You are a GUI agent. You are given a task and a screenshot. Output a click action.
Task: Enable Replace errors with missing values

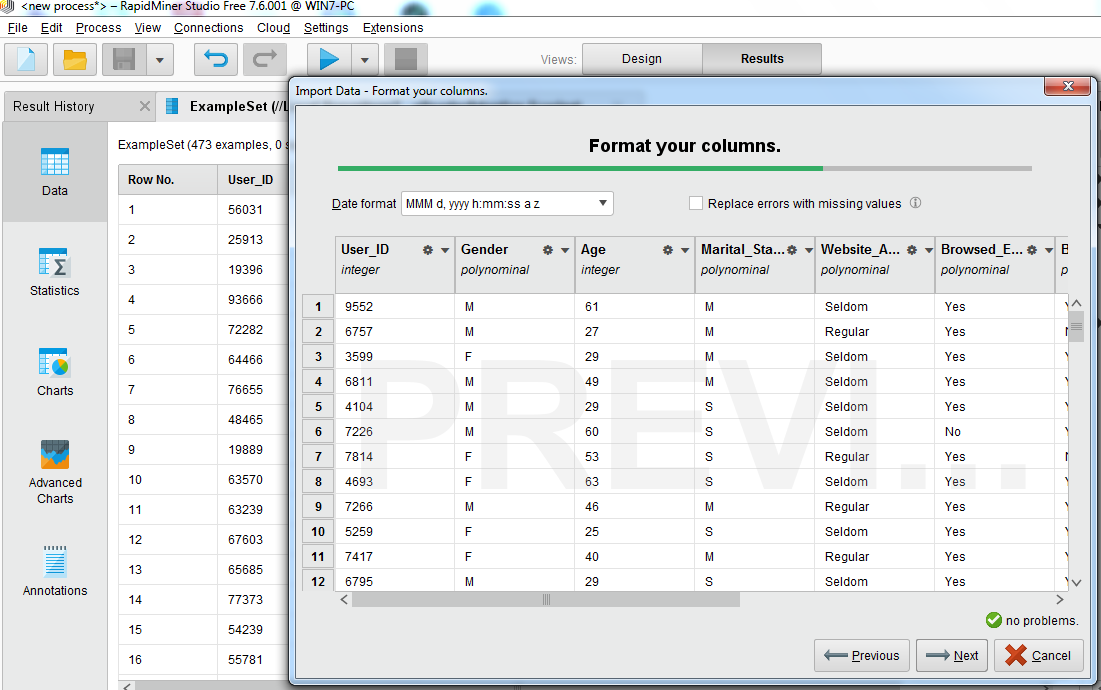[695, 203]
